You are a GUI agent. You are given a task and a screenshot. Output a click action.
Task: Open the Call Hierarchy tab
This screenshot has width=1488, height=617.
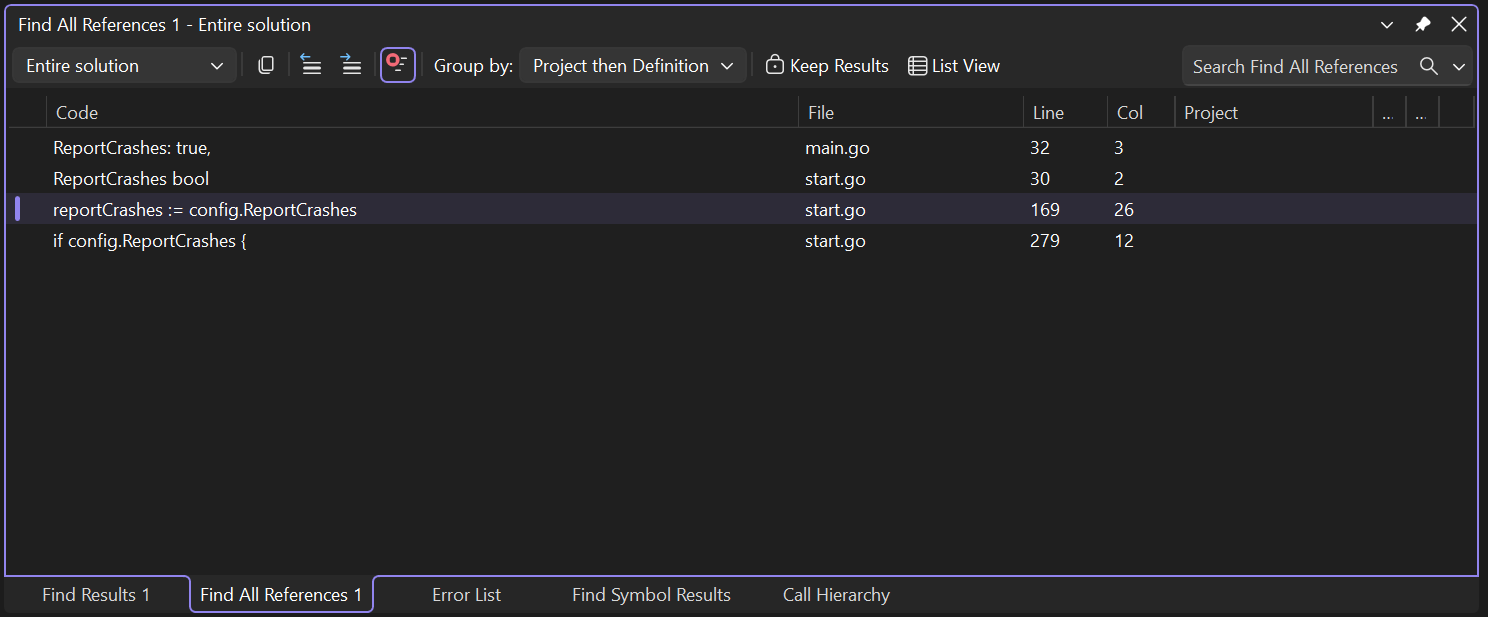click(836, 595)
